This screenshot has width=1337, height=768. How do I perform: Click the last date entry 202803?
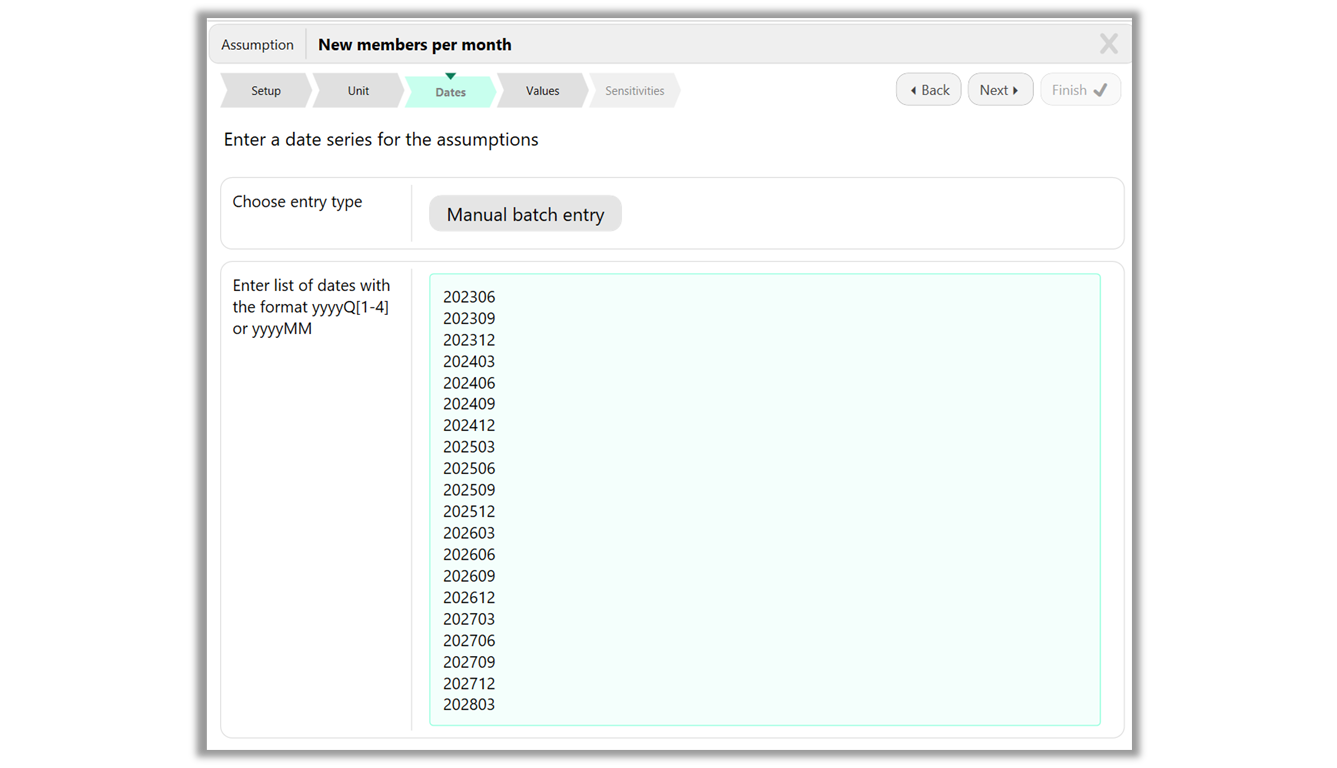(x=469, y=704)
